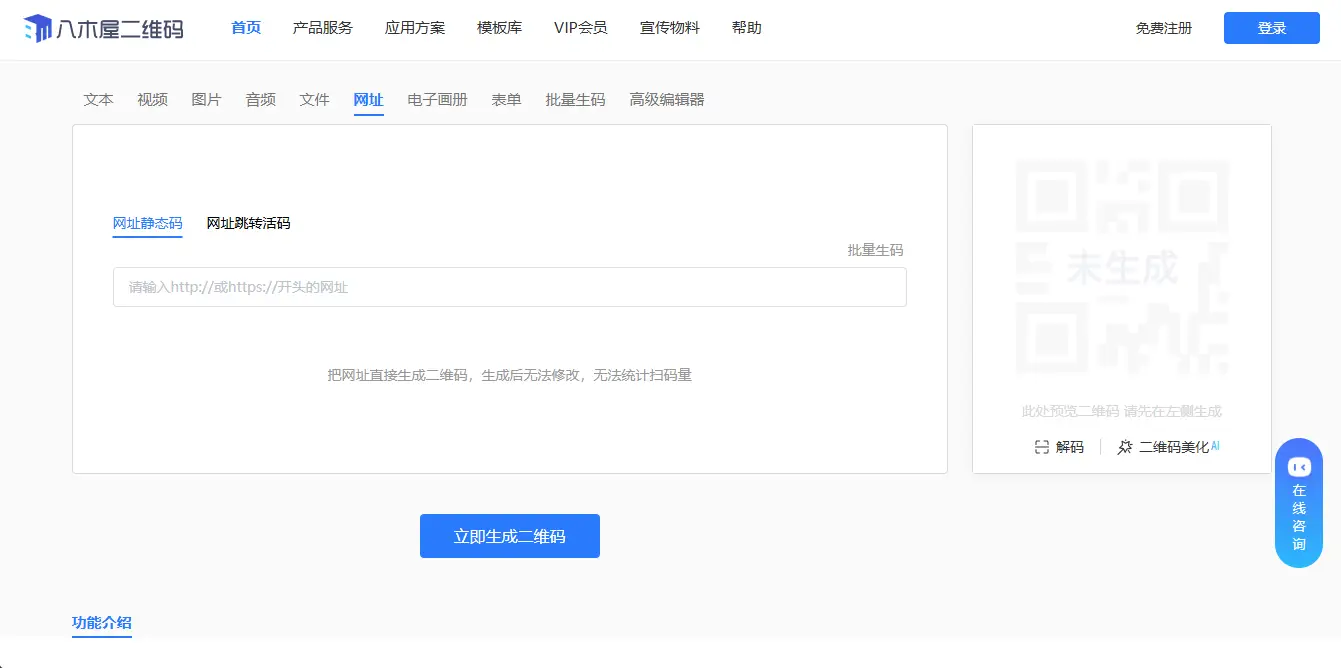This screenshot has width=1341, height=668.
Task: Open the 帮助 menu
Action: [746, 28]
